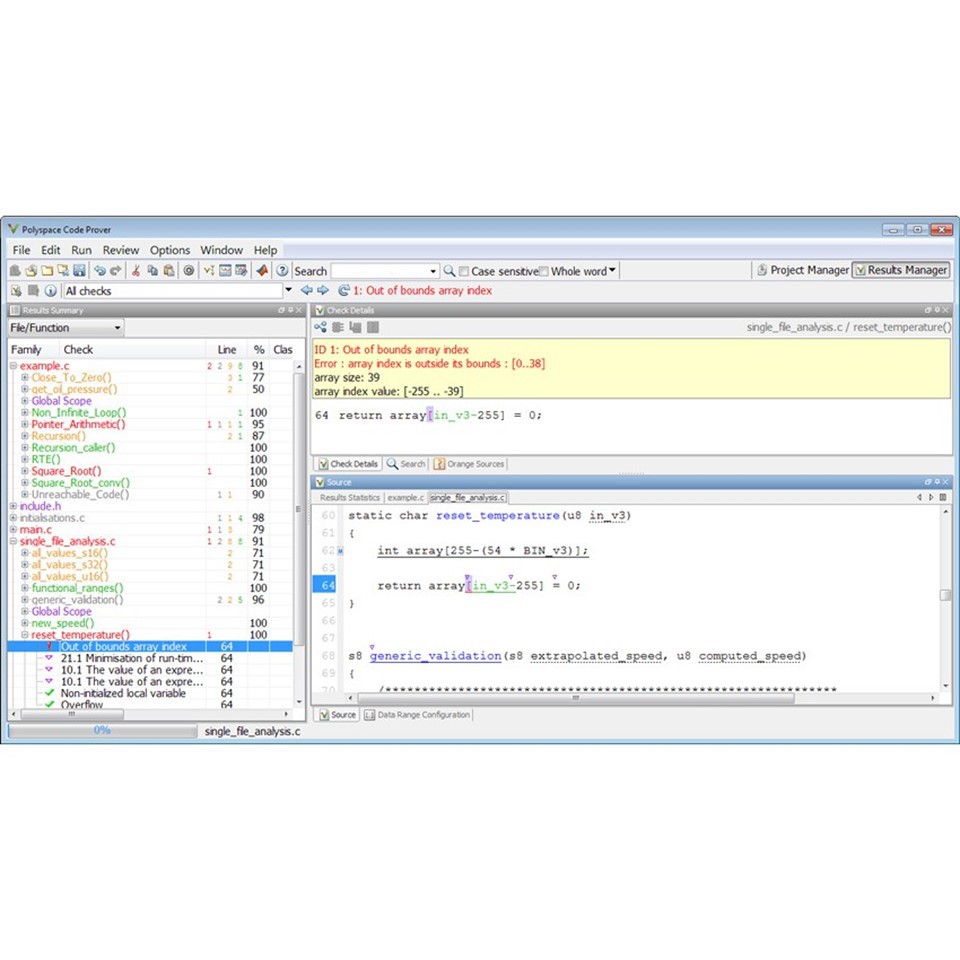960x960 pixels.
Task: Tick the Whole word checkbox
Action: (x=544, y=271)
